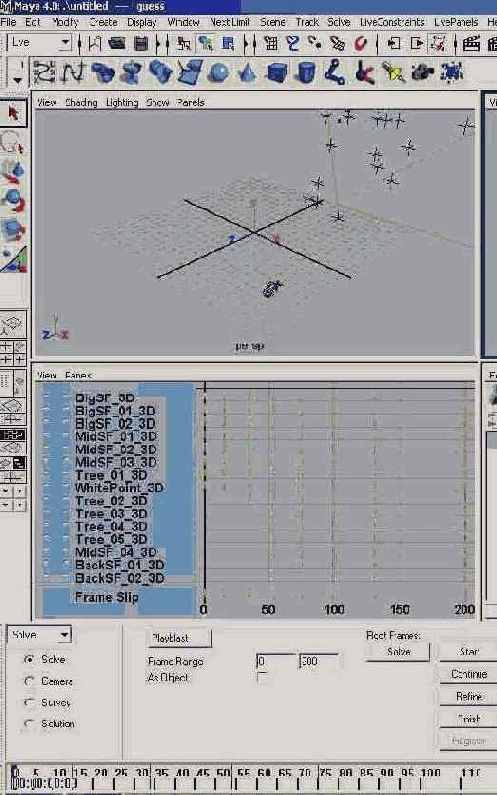Image resolution: width=497 pixels, height=795 pixels.
Task: Open the Track menu
Action: (x=307, y=22)
